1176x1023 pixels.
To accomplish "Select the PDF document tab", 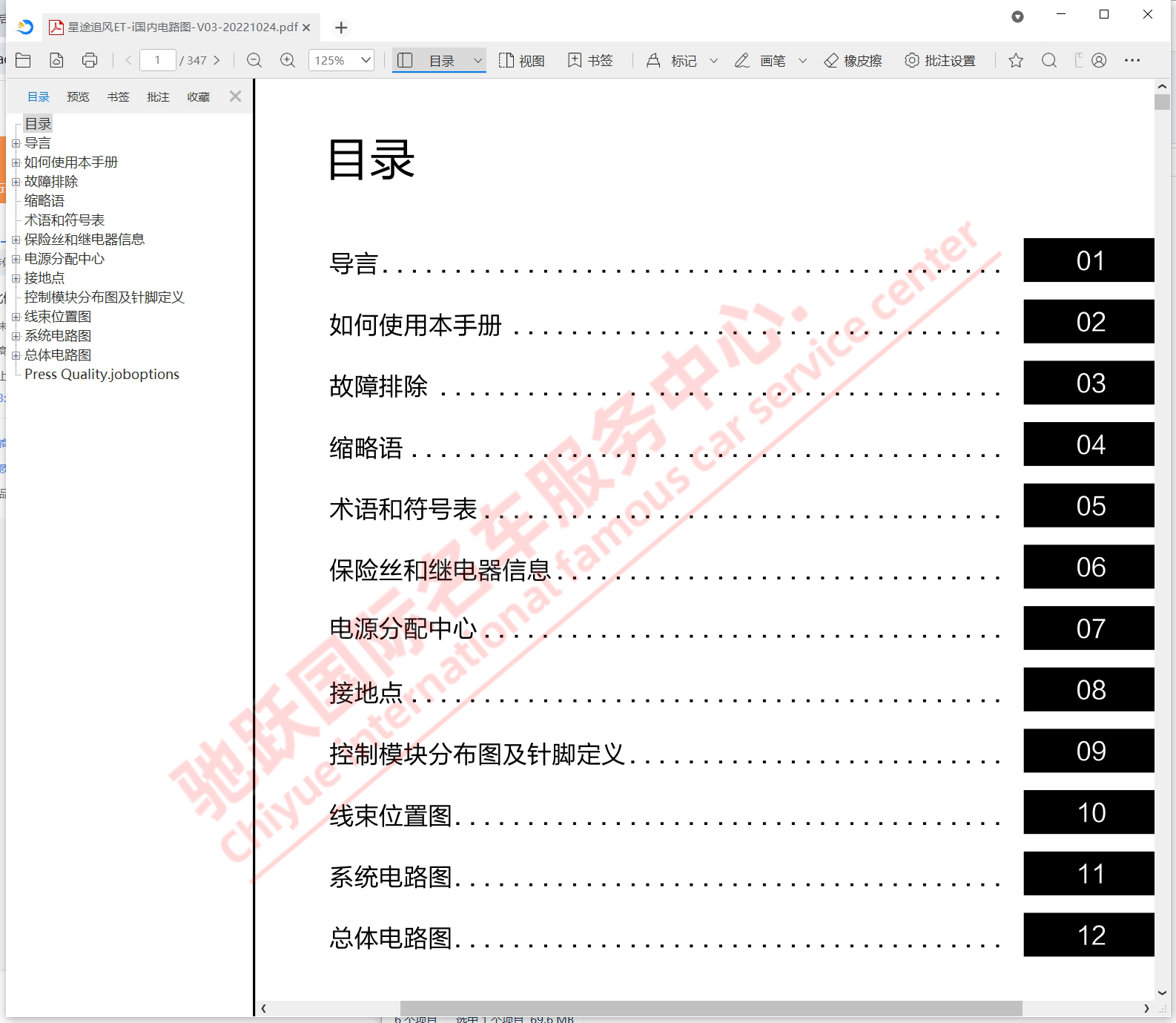I will (x=180, y=27).
